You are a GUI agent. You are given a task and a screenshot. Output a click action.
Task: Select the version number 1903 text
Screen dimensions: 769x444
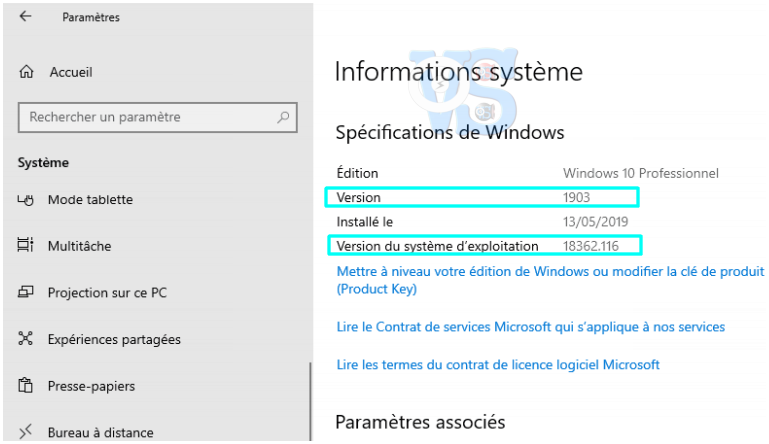tap(577, 198)
